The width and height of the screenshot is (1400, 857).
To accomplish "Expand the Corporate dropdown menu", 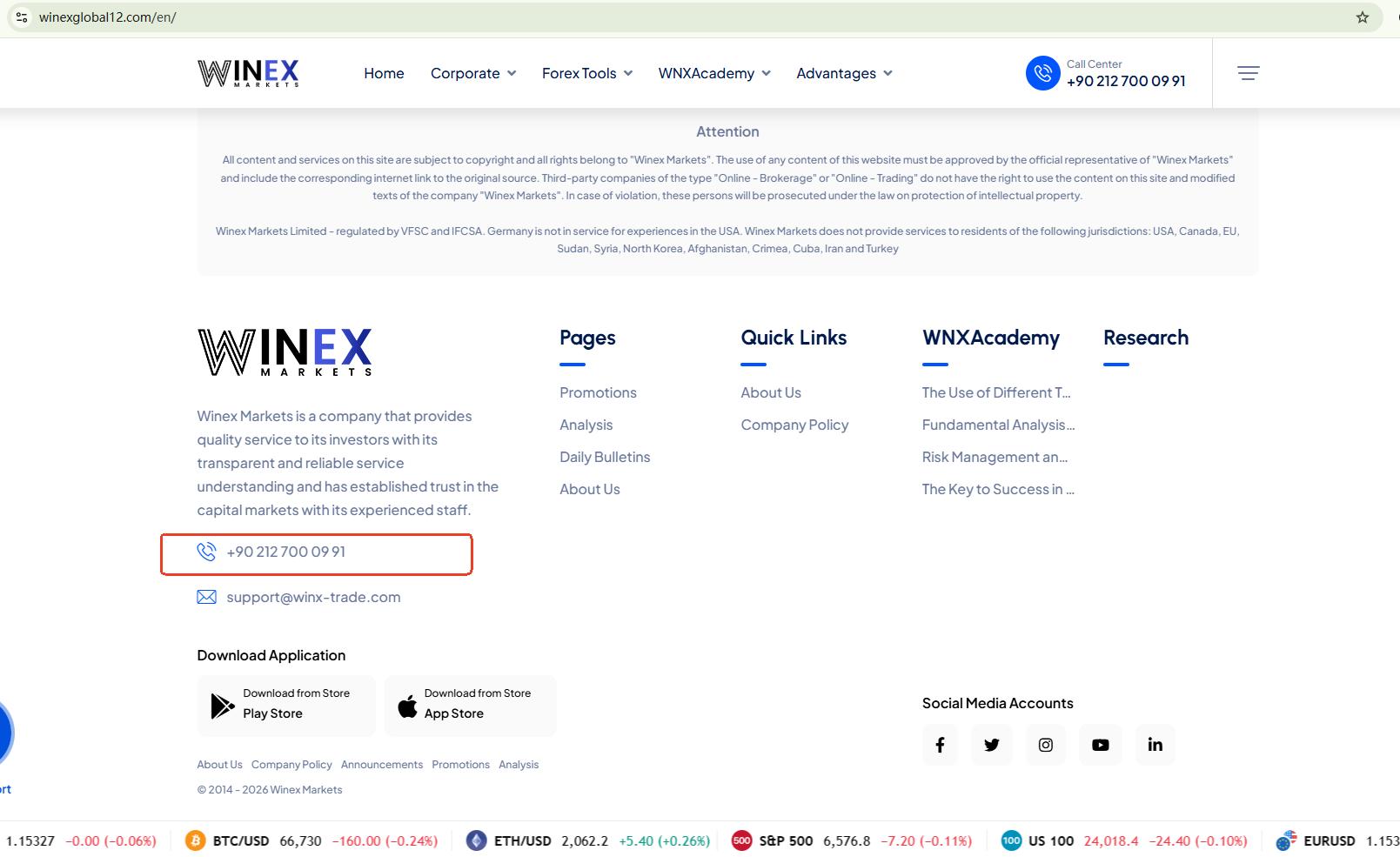I will click(x=473, y=73).
